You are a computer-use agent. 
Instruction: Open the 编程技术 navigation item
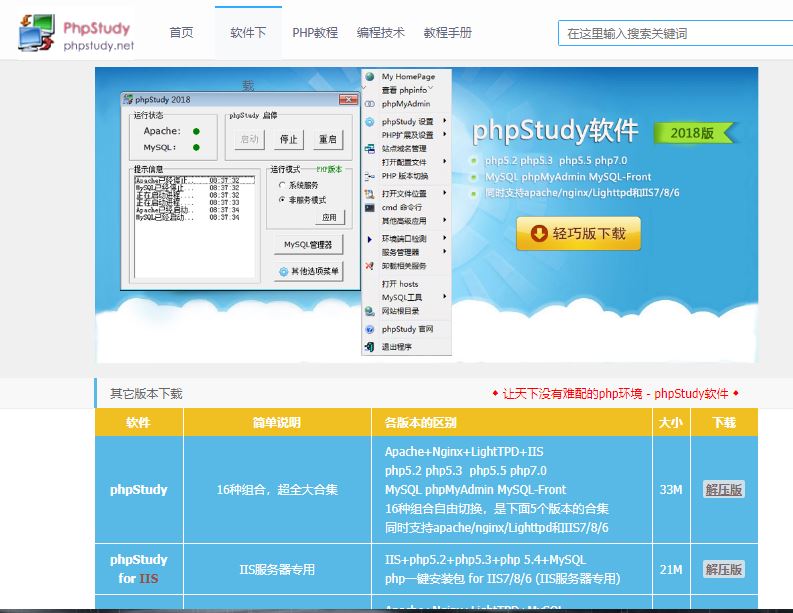pos(381,32)
